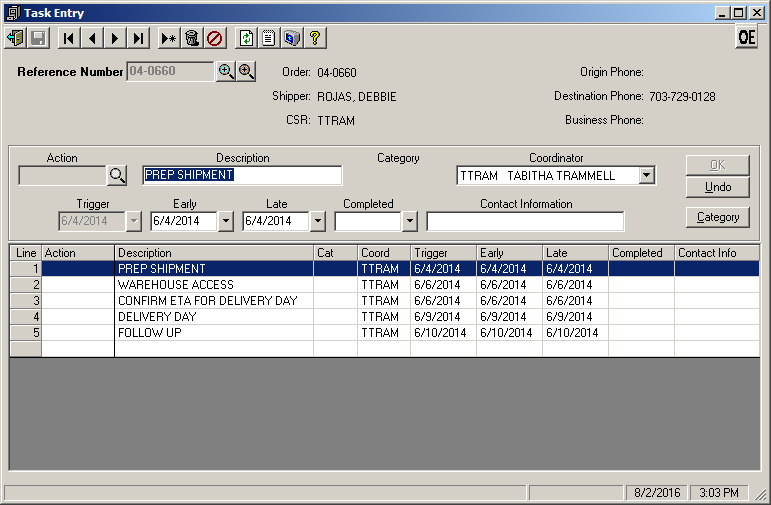Click the Description field with PREP SHIPMENT
The width and height of the screenshot is (771, 505).
(242, 175)
